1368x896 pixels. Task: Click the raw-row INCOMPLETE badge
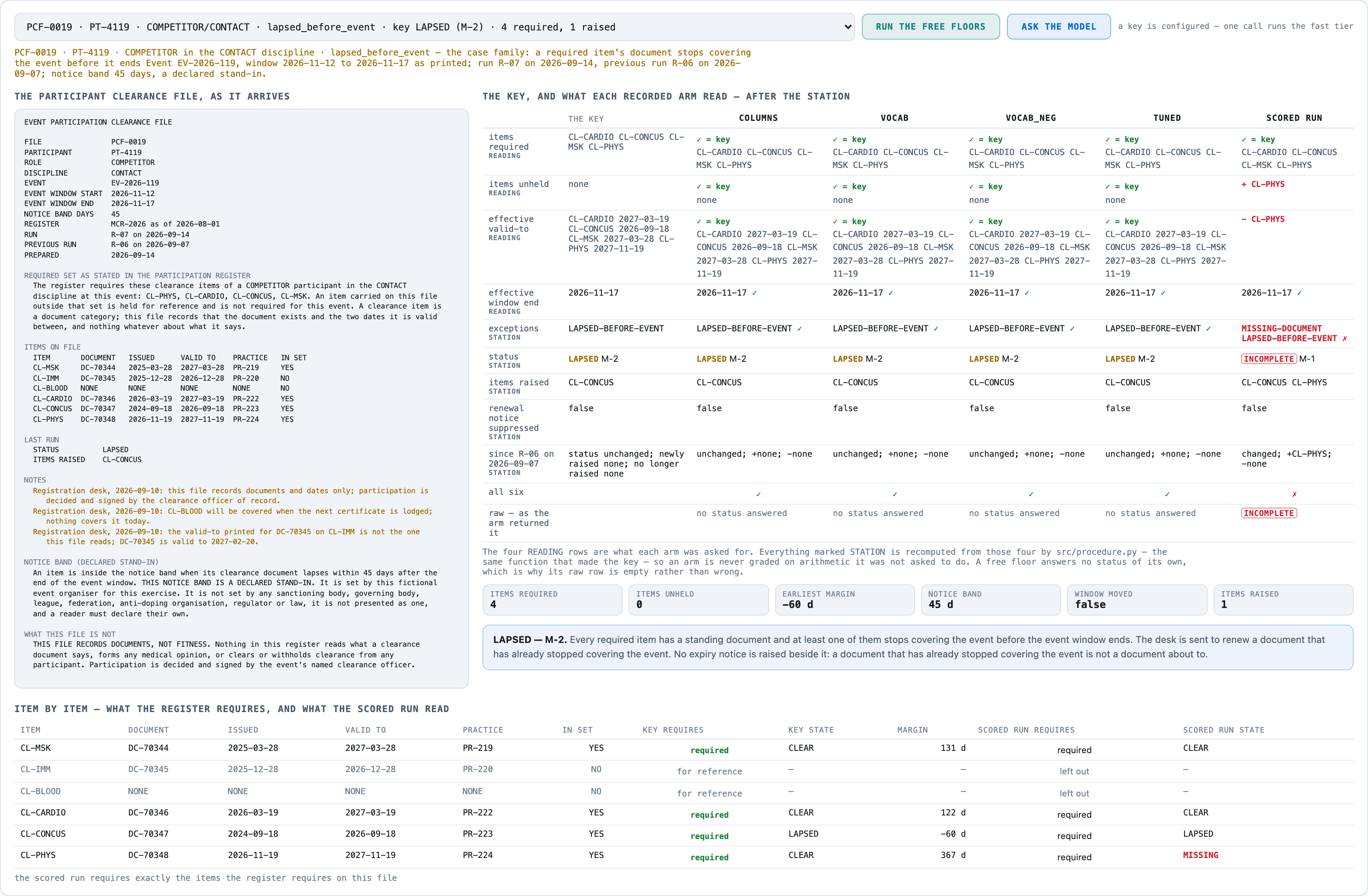click(x=1268, y=513)
